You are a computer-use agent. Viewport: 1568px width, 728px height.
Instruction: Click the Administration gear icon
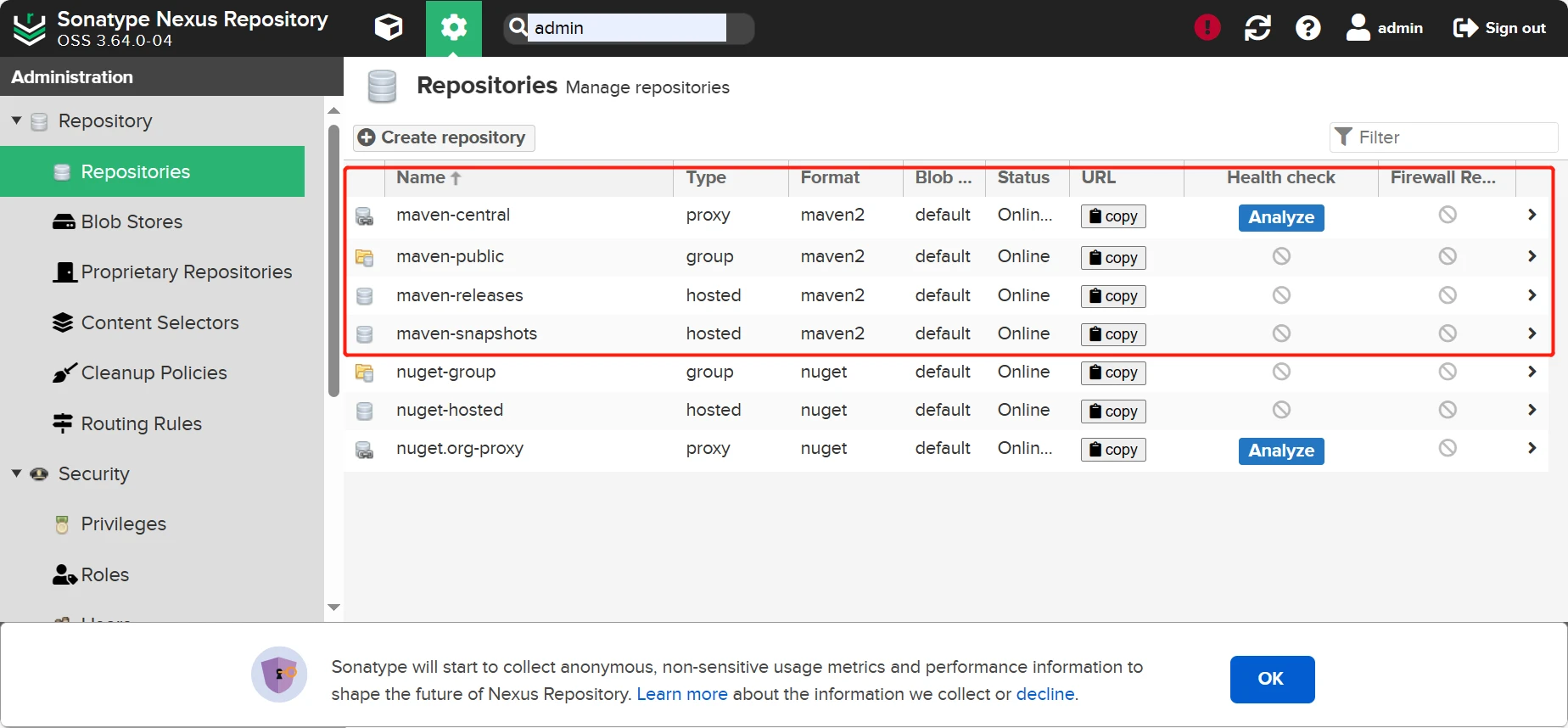(x=454, y=28)
